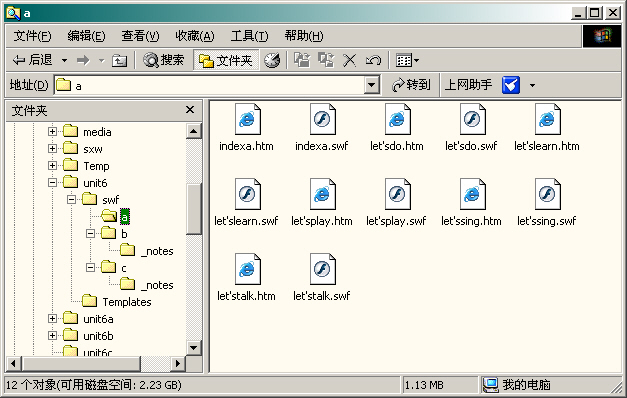The width and height of the screenshot is (627, 398).
Task: Open the 工具(T) menu
Action: (x=250, y=36)
